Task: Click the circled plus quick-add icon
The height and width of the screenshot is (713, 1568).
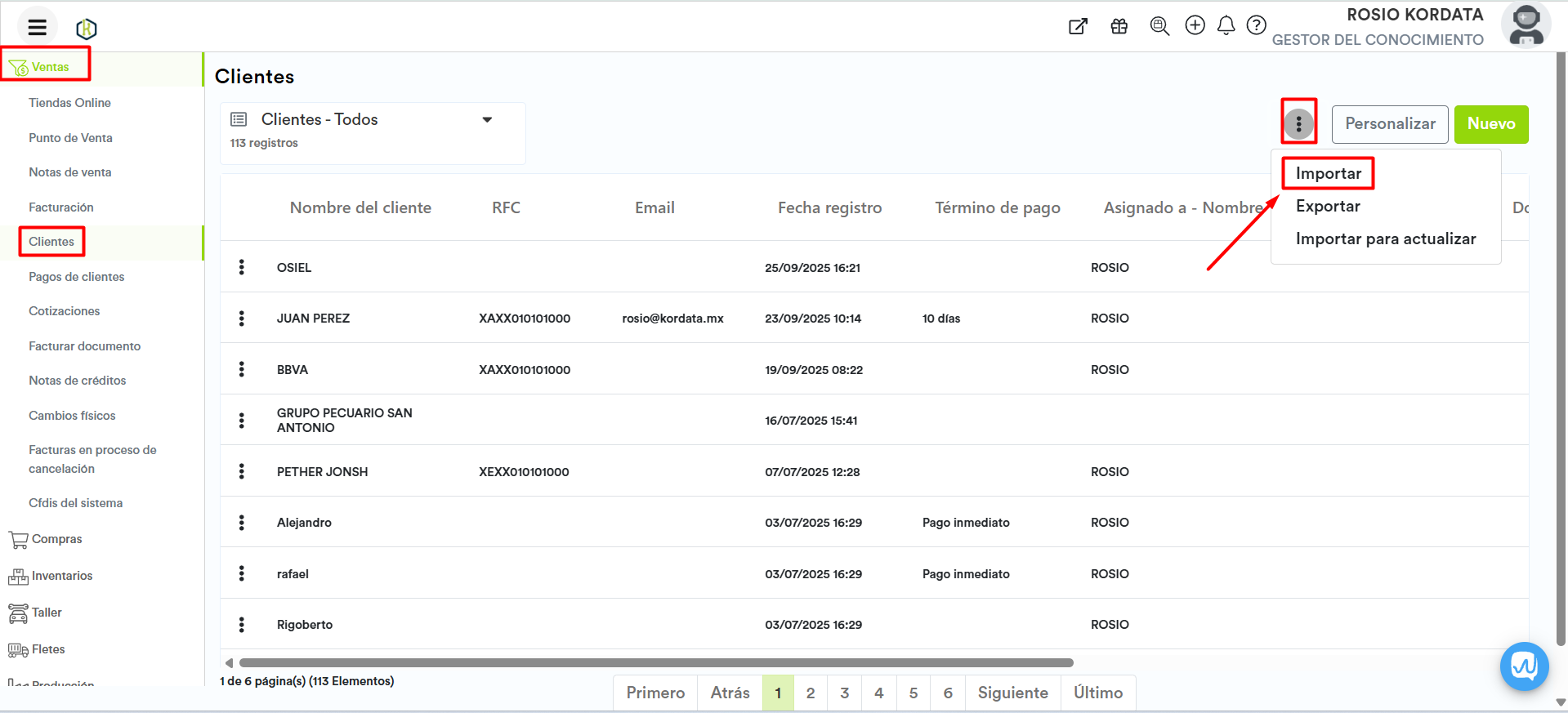Action: tap(1195, 25)
